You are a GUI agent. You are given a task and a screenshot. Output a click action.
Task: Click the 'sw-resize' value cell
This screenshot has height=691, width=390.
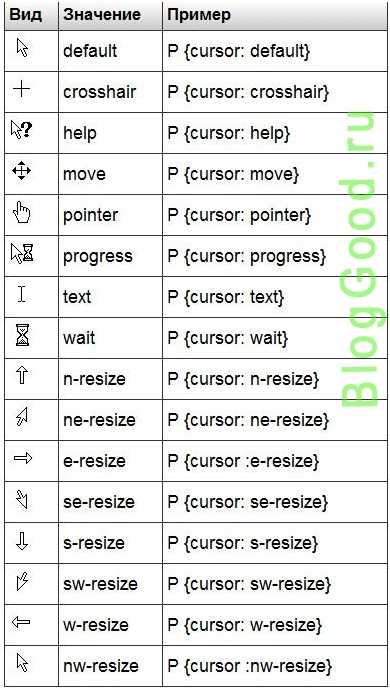pos(111,584)
